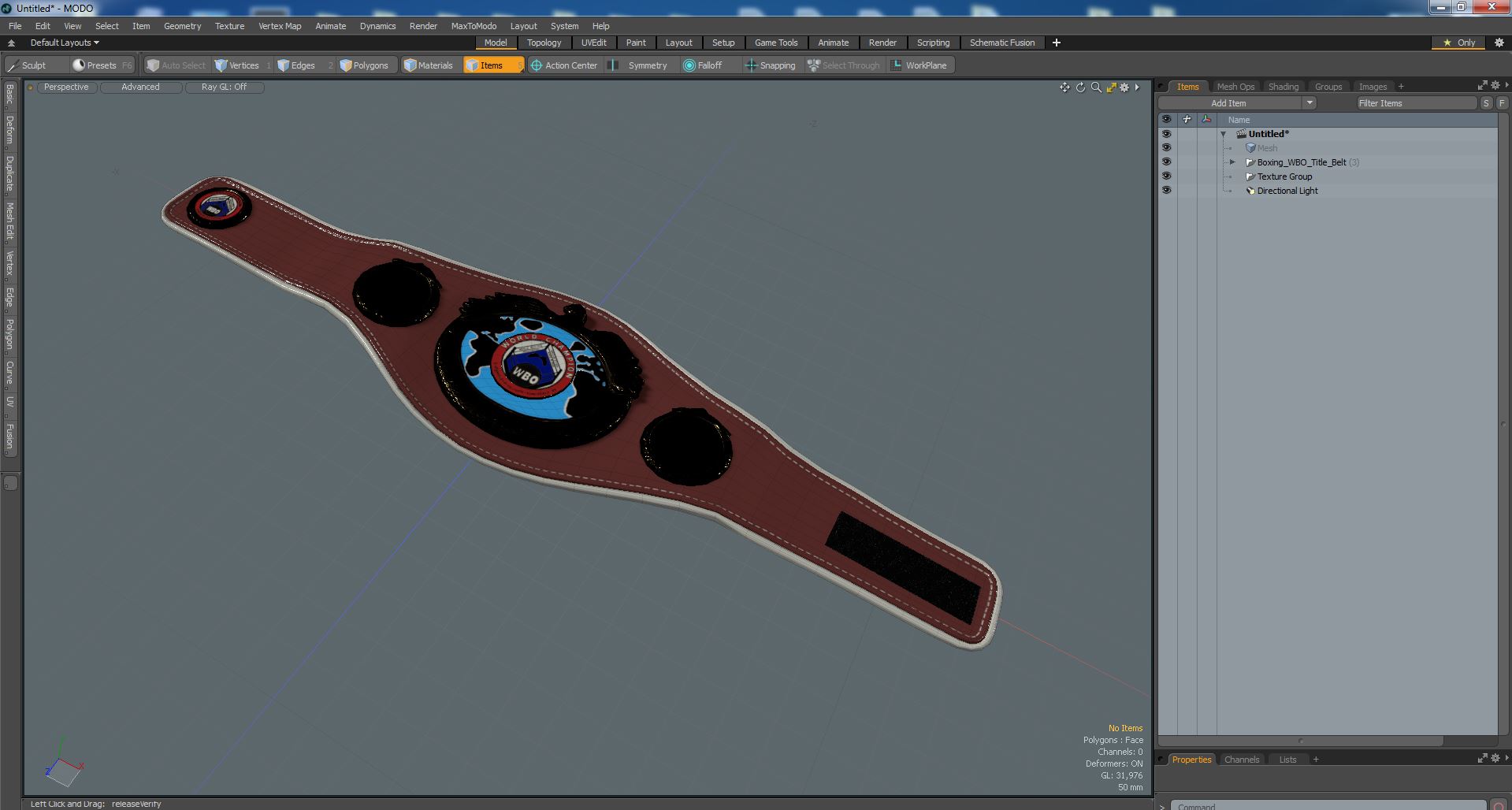
Task: Open the WorkPlane menu
Action: coord(919,65)
